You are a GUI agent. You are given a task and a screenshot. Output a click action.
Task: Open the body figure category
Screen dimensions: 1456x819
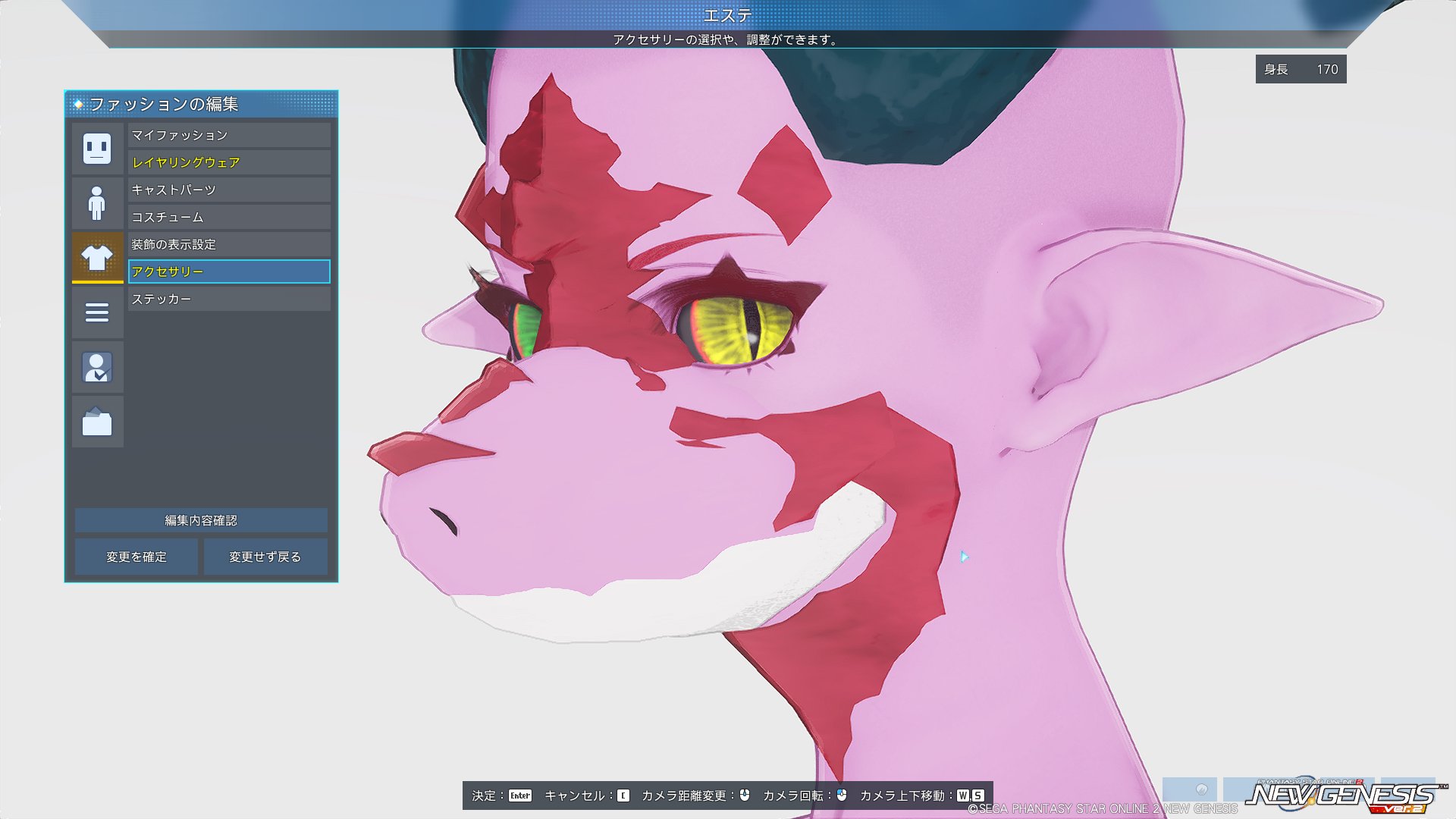coord(97,203)
